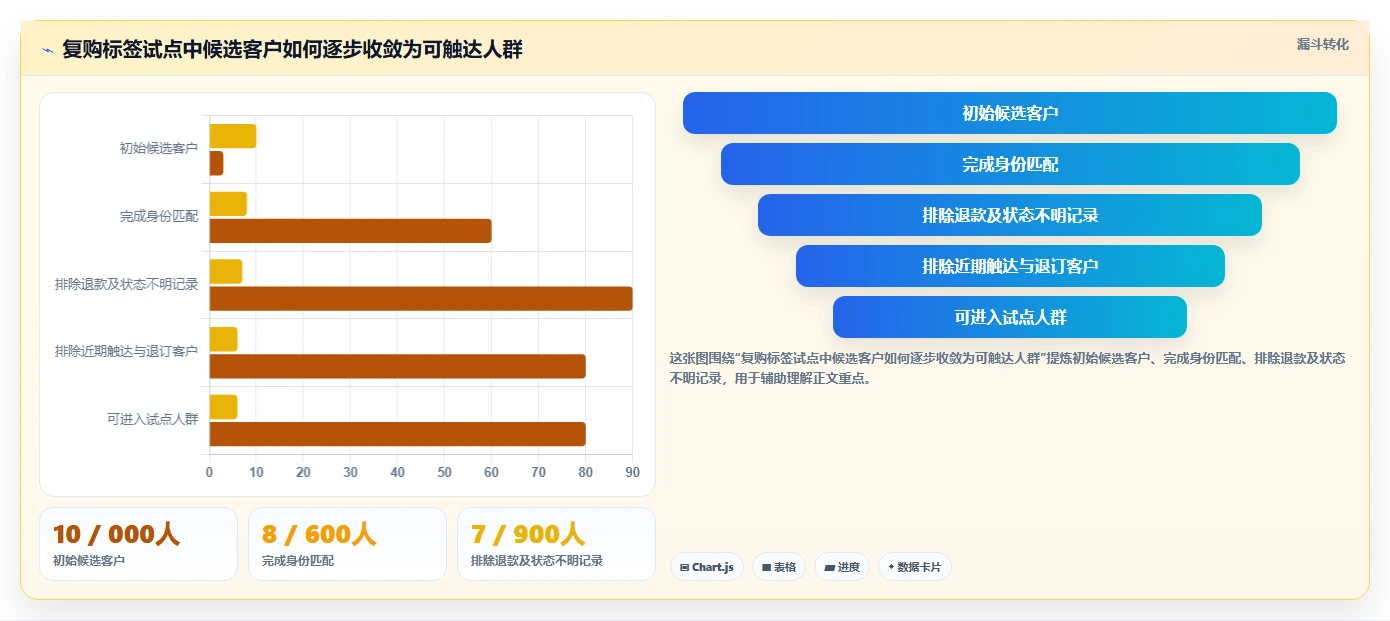The image size is (1390, 621).
Task: Click the chart axis label 初始候选客户
Action: [x=159, y=149]
